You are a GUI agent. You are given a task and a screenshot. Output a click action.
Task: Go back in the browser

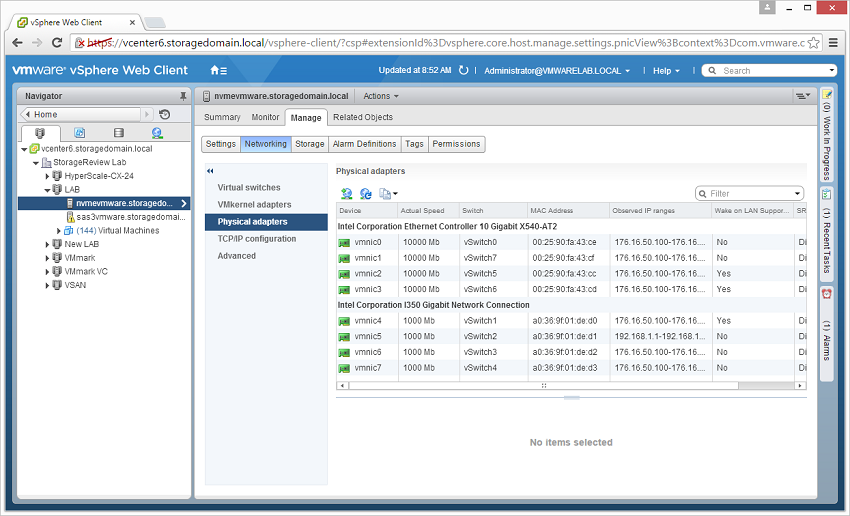17,42
